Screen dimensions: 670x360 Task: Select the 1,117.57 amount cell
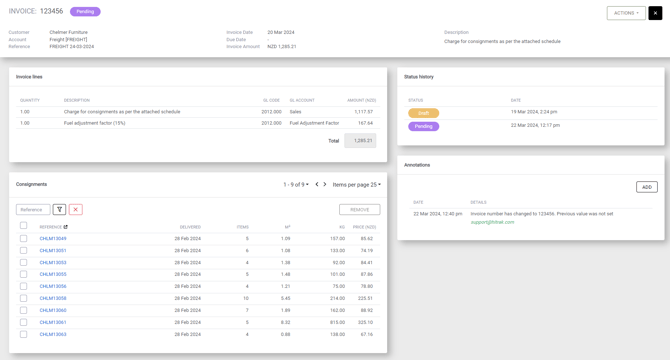pyautogui.click(x=363, y=111)
